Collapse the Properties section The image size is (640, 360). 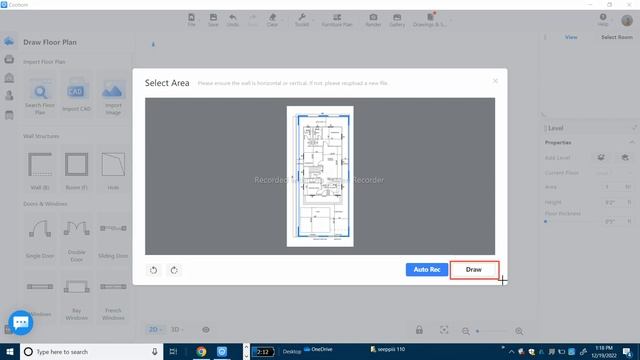click(632, 142)
